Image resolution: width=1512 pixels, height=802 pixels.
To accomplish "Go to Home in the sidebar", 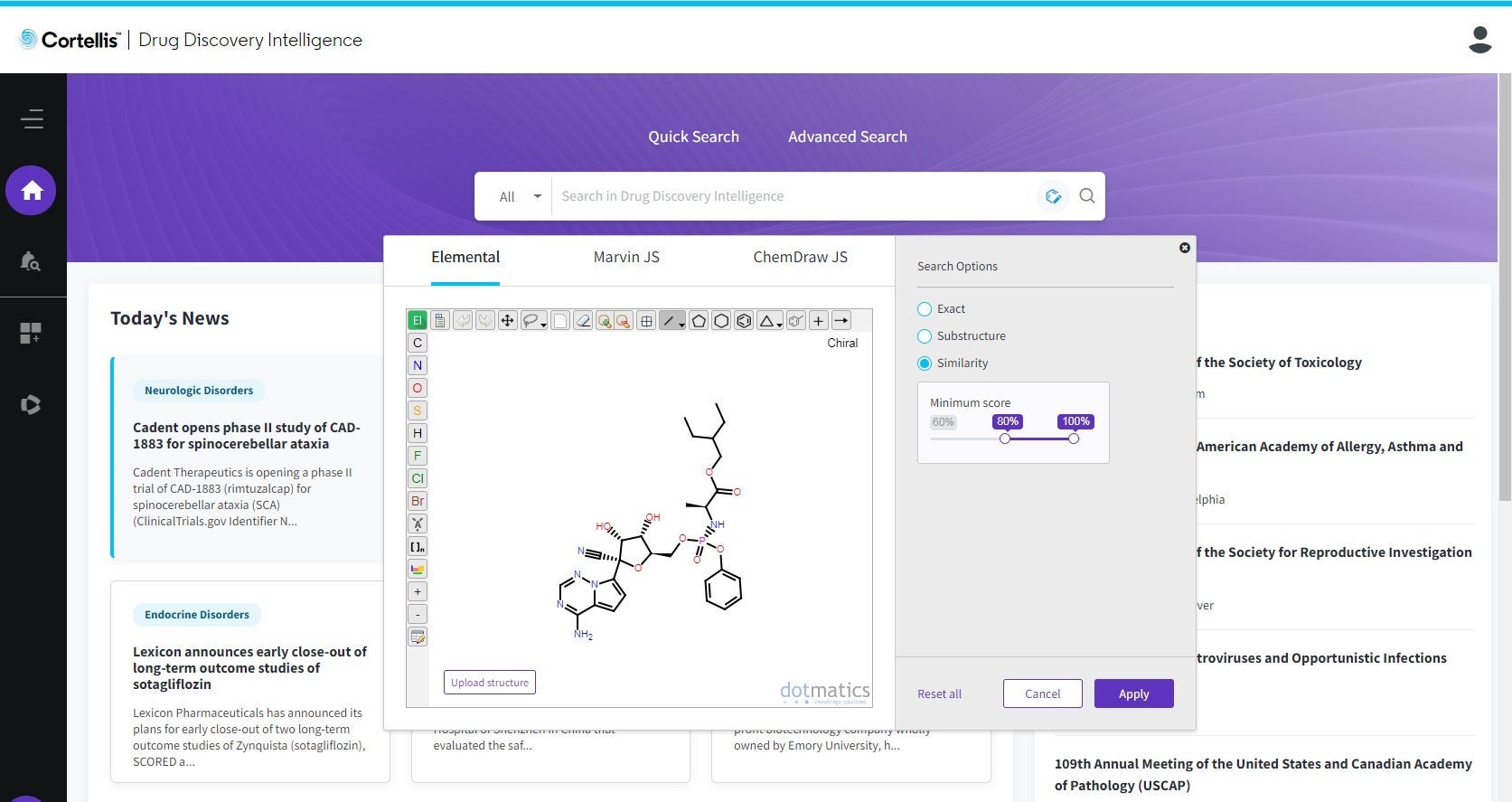I will pos(31,191).
